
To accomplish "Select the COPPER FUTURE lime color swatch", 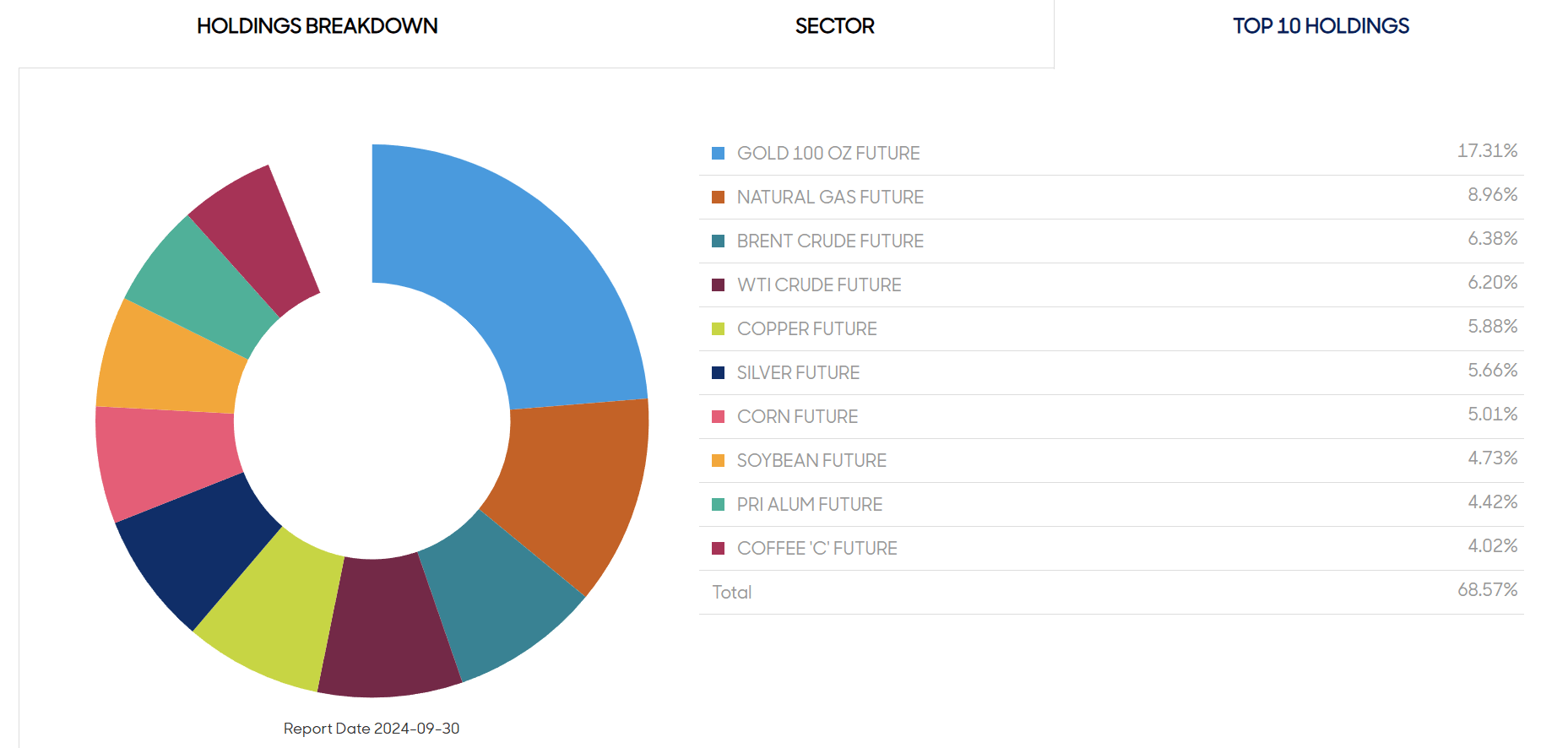I will [717, 328].
